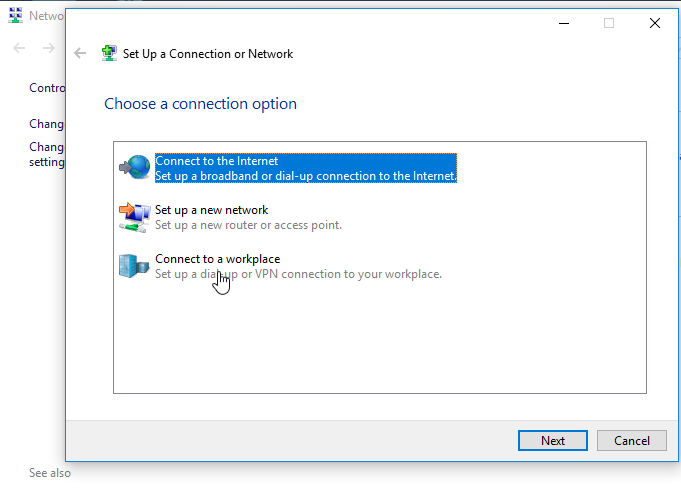
Task: Click the Change advanced sharing settings link
Action: [46, 154]
